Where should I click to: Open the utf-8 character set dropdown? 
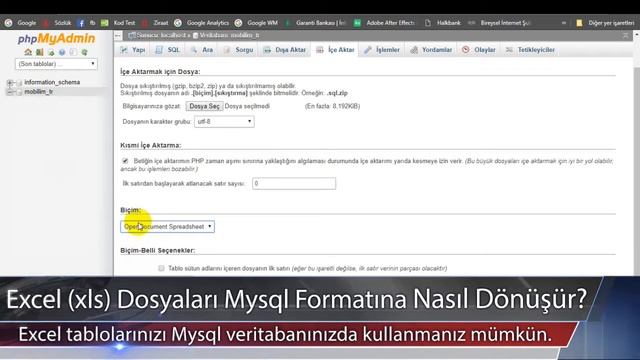(x=224, y=122)
